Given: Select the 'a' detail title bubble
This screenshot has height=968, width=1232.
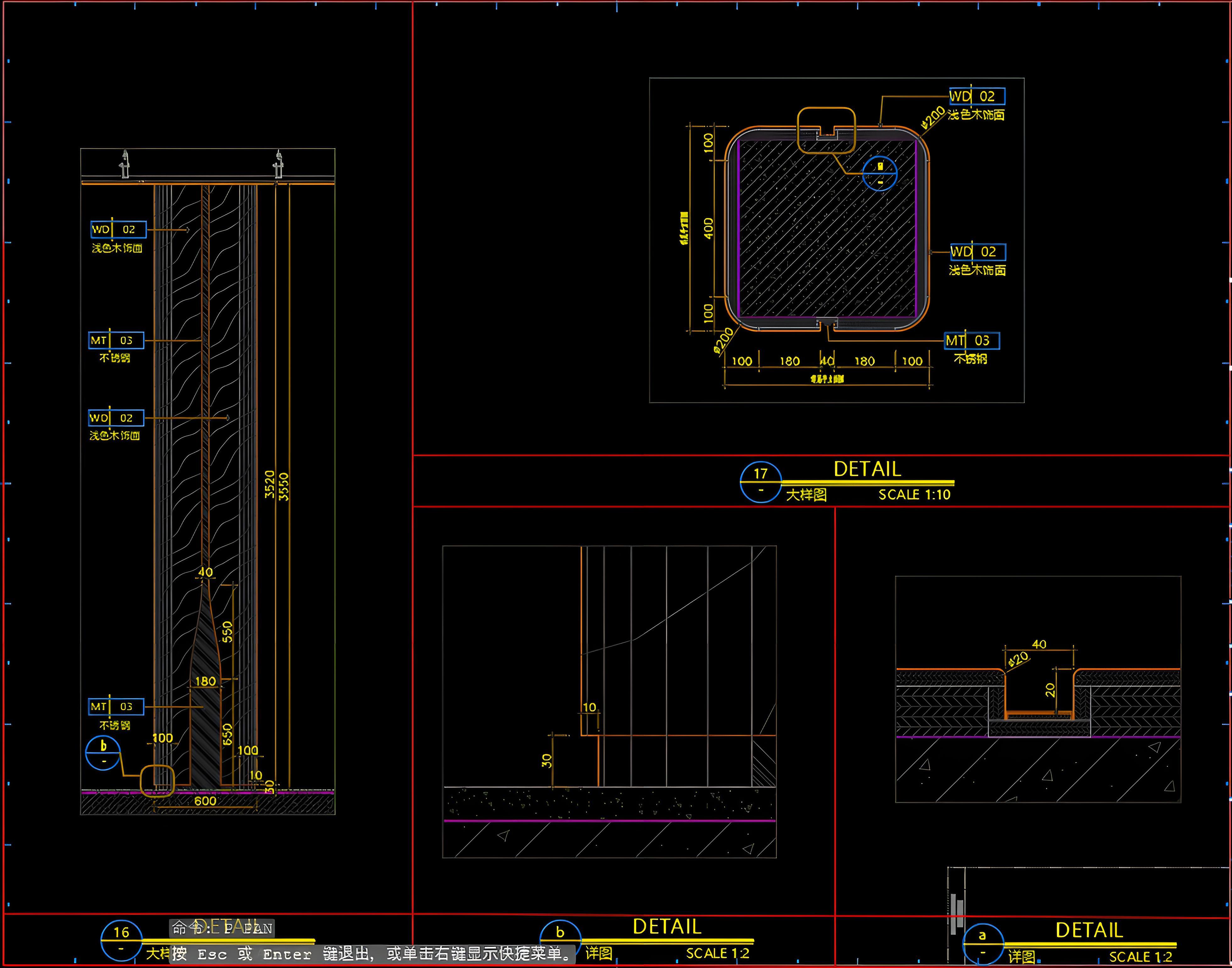Looking at the screenshot, I should pos(983,943).
